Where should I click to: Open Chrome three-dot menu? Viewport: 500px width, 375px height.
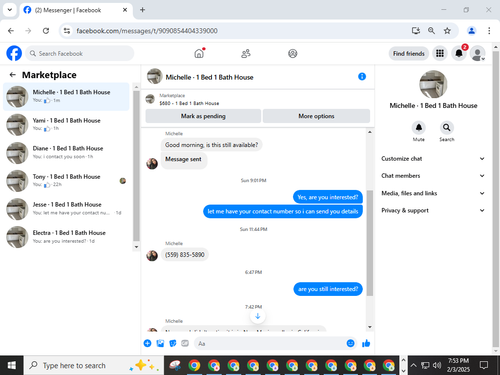(x=489, y=31)
